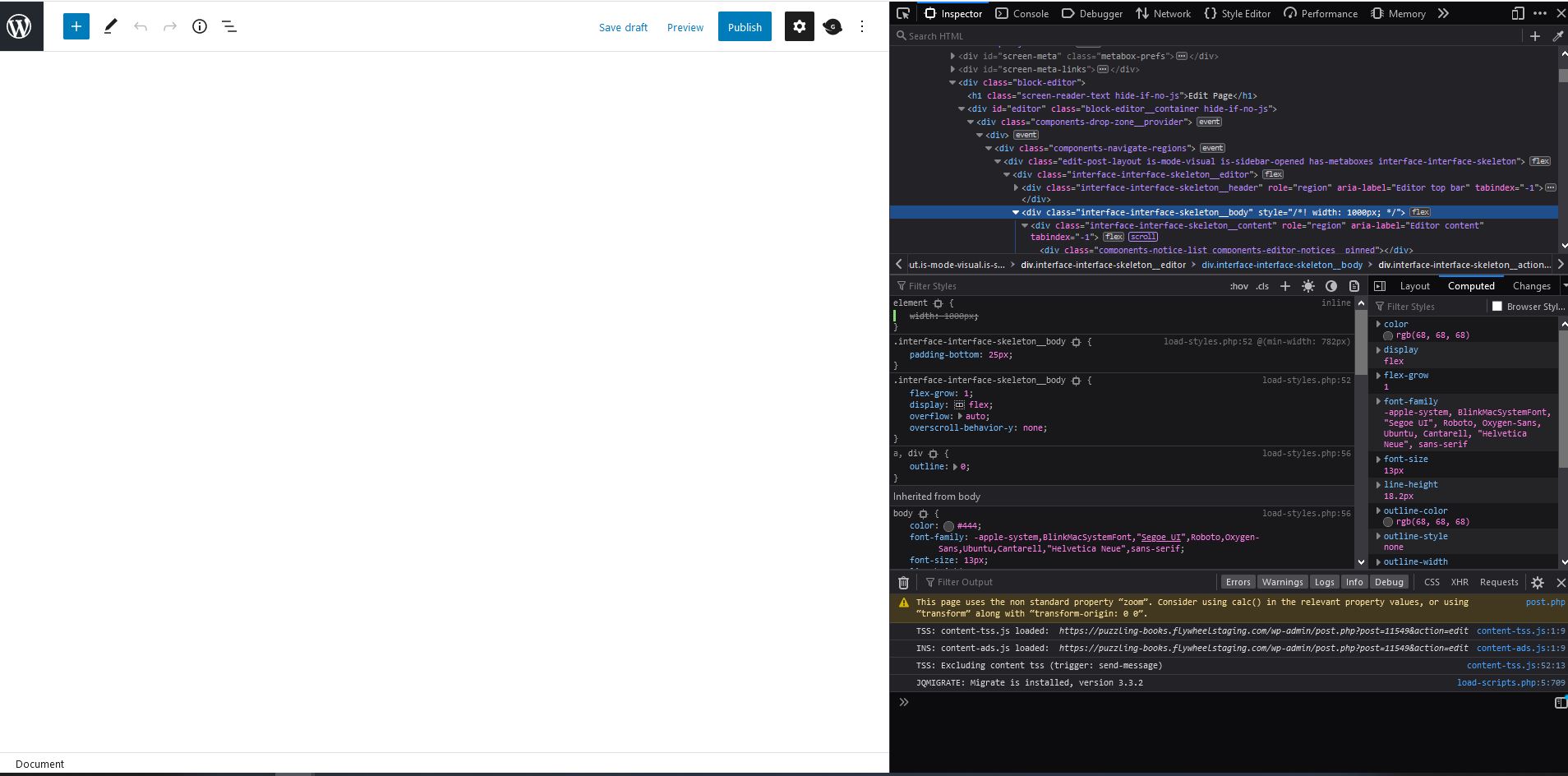
Task: Click the body #444 color swatch
Action: 948,526
